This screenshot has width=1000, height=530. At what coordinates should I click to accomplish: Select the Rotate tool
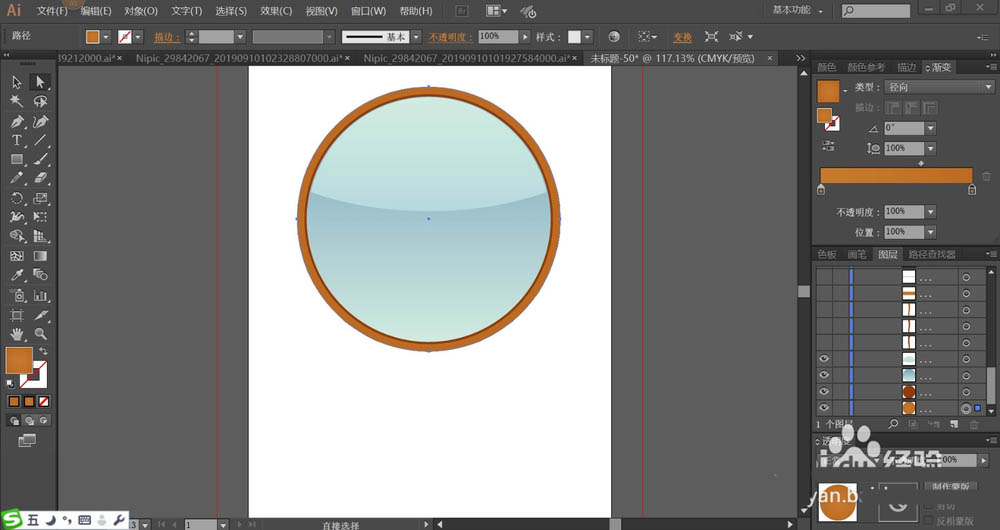[x=17, y=198]
